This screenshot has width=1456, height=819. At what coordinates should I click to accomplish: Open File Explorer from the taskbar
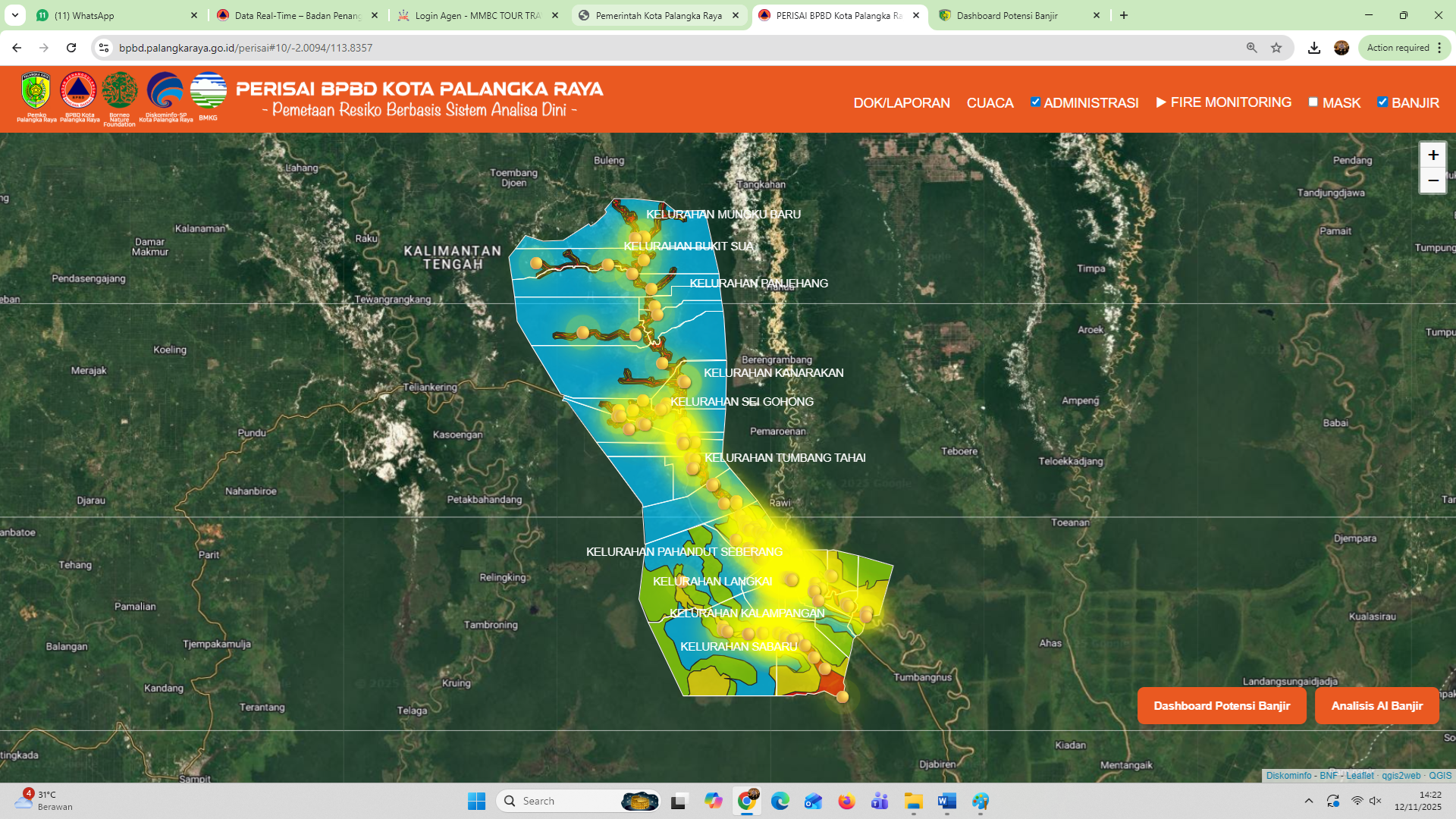pyautogui.click(x=913, y=801)
